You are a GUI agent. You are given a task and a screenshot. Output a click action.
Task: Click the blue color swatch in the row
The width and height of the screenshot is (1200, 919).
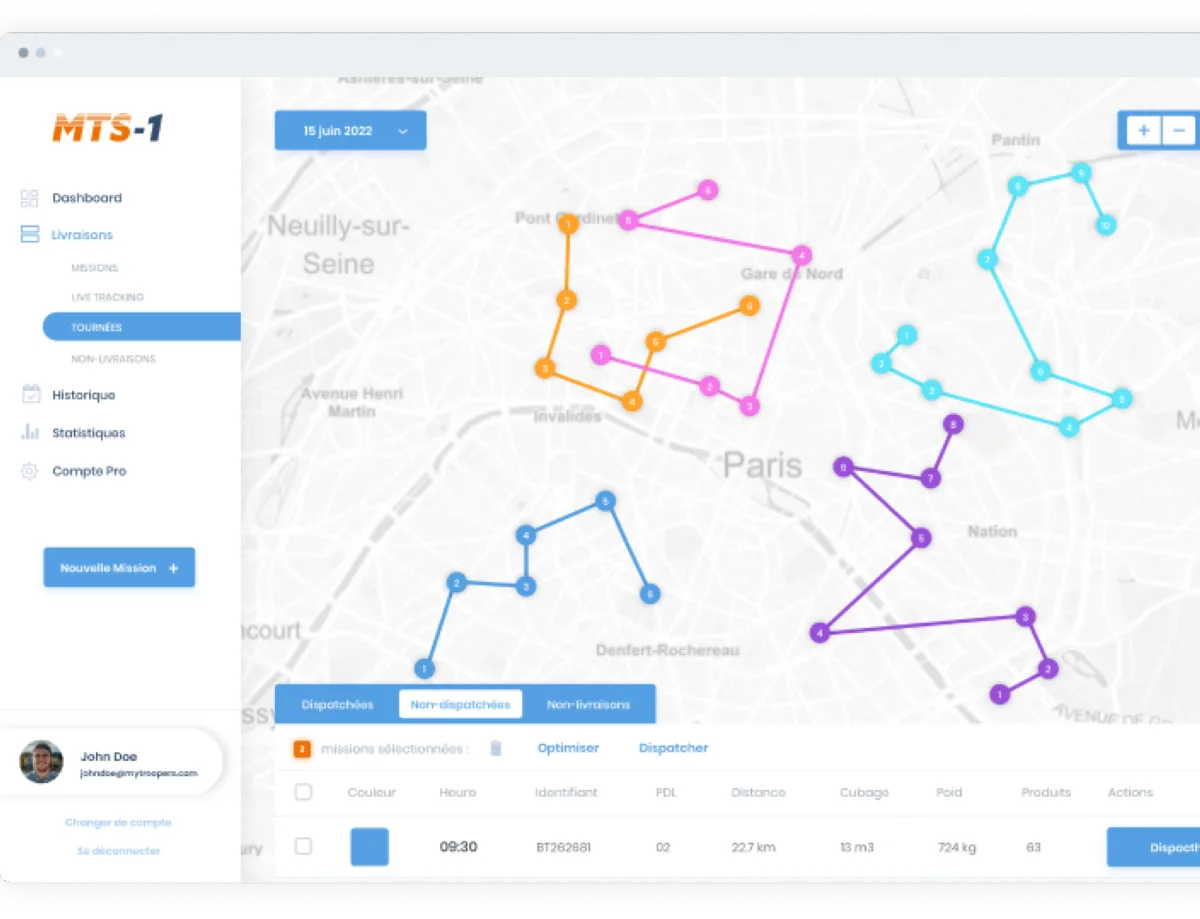click(x=369, y=847)
